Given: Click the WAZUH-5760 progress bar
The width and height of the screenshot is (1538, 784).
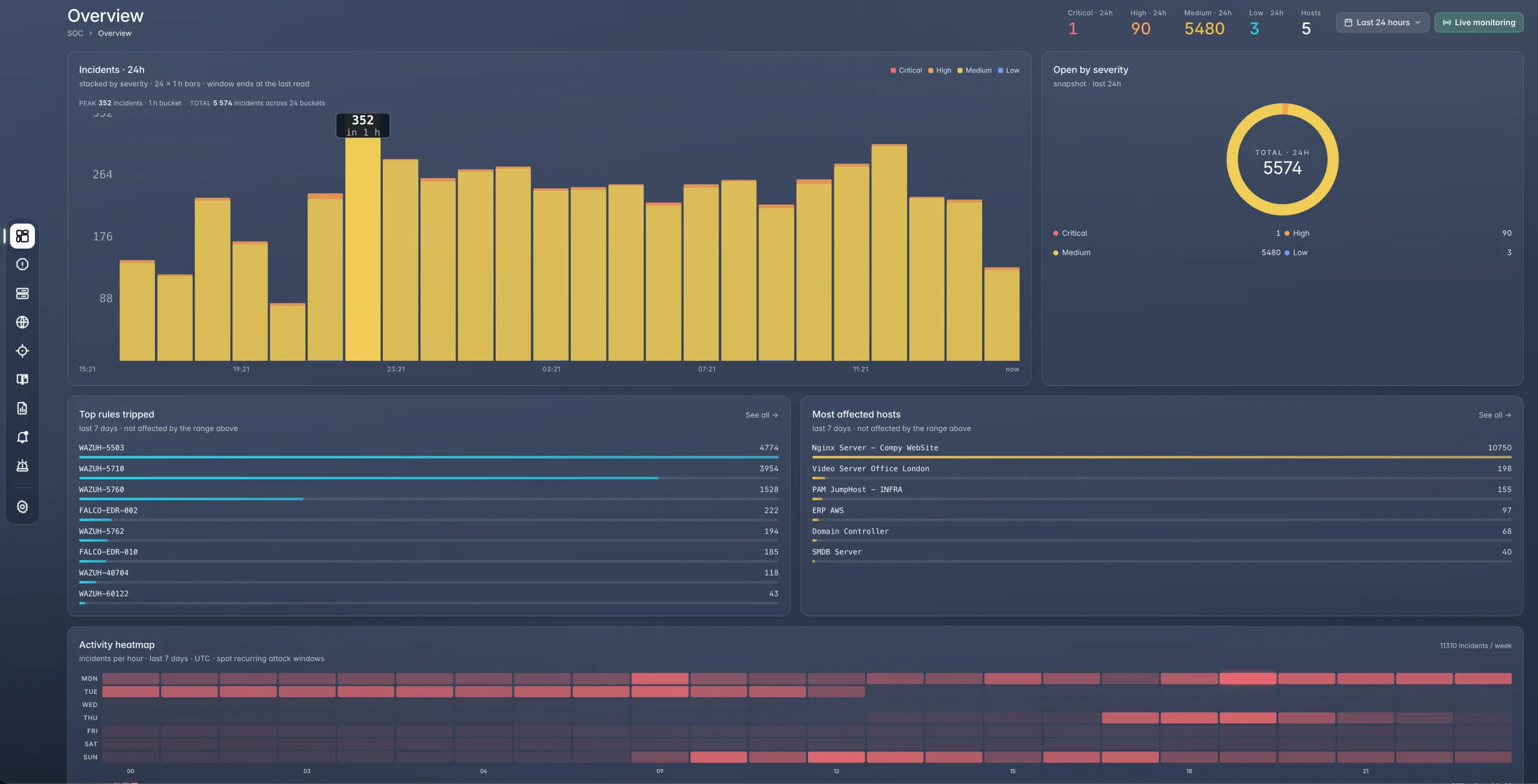Looking at the screenshot, I should 428,499.
